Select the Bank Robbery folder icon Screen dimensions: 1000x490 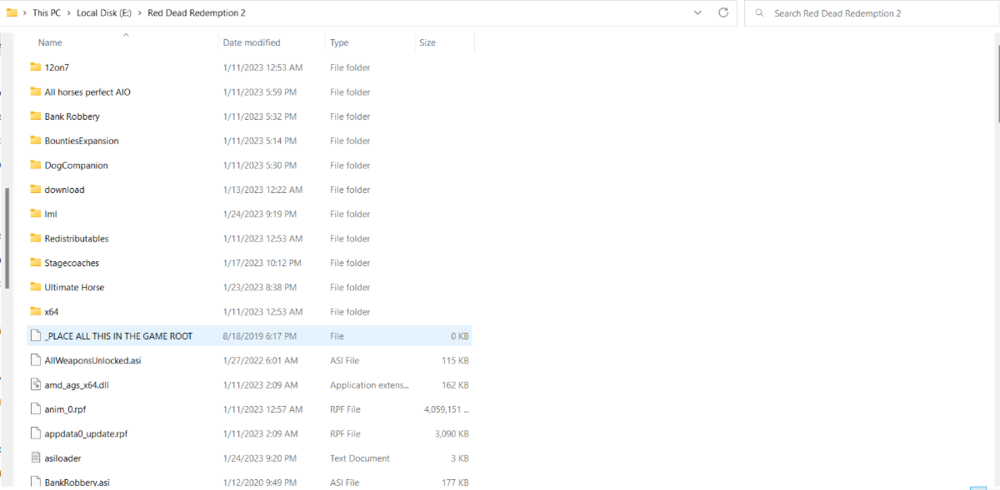coord(36,116)
